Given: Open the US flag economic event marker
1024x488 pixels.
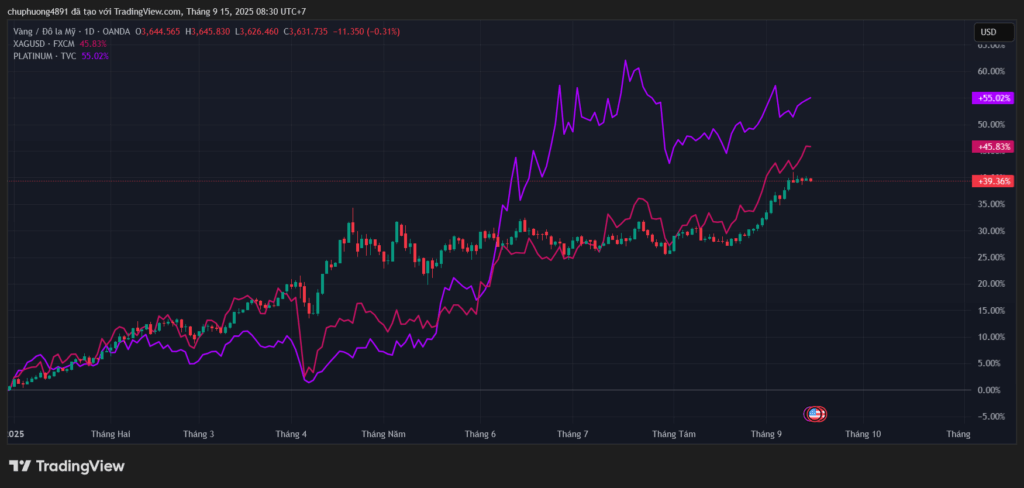Looking at the screenshot, I should 814,413.
